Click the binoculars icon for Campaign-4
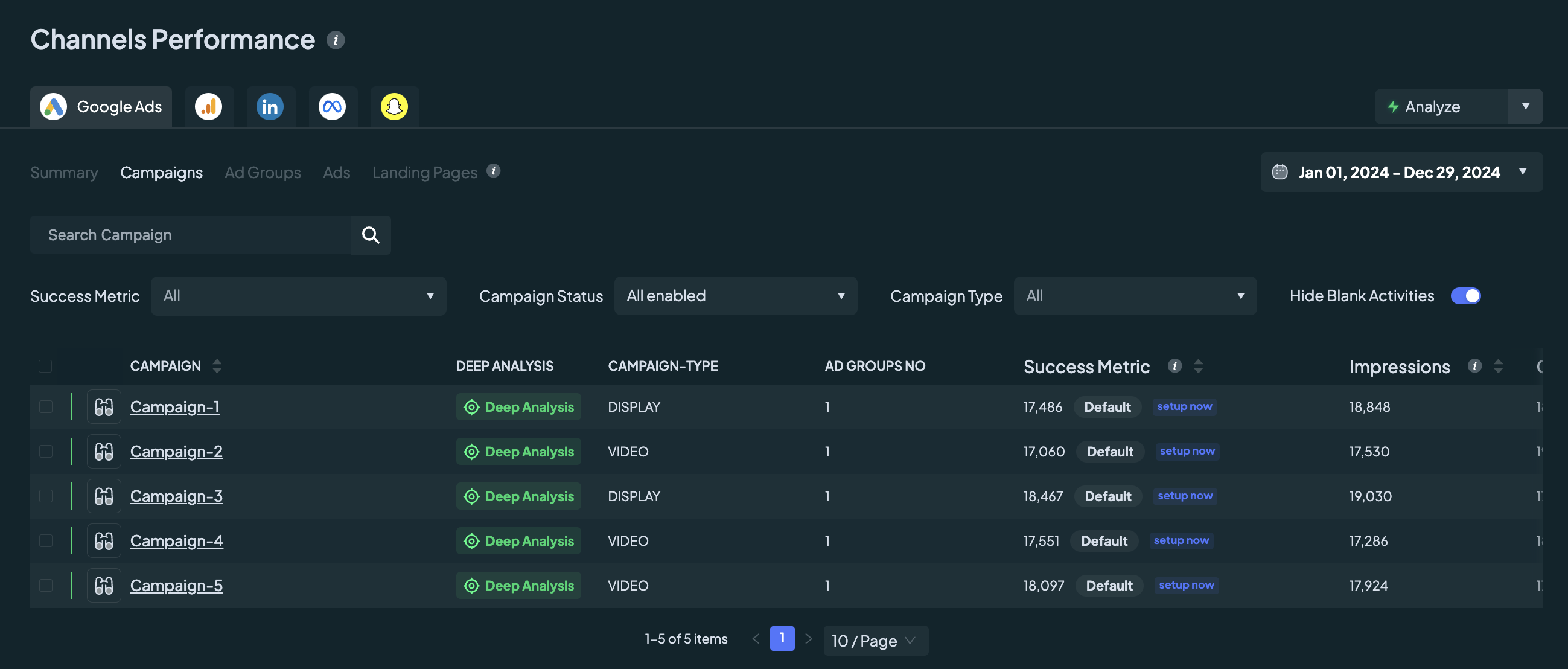Image resolution: width=1568 pixels, height=669 pixels. point(104,540)
